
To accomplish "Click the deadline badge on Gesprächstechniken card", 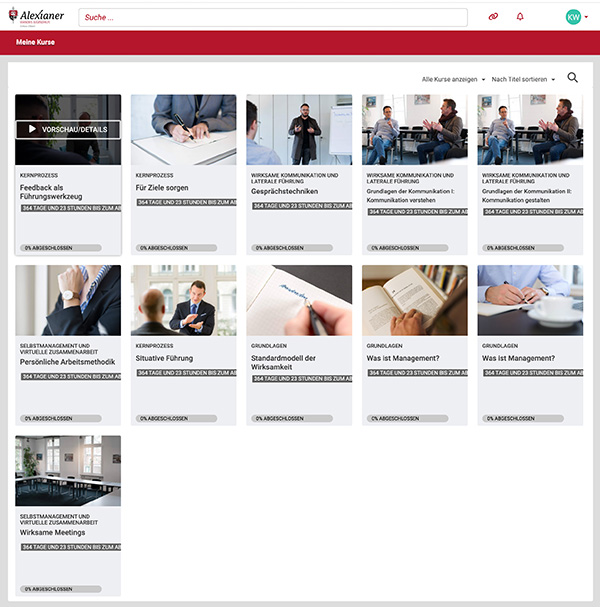I will (302, 206).
